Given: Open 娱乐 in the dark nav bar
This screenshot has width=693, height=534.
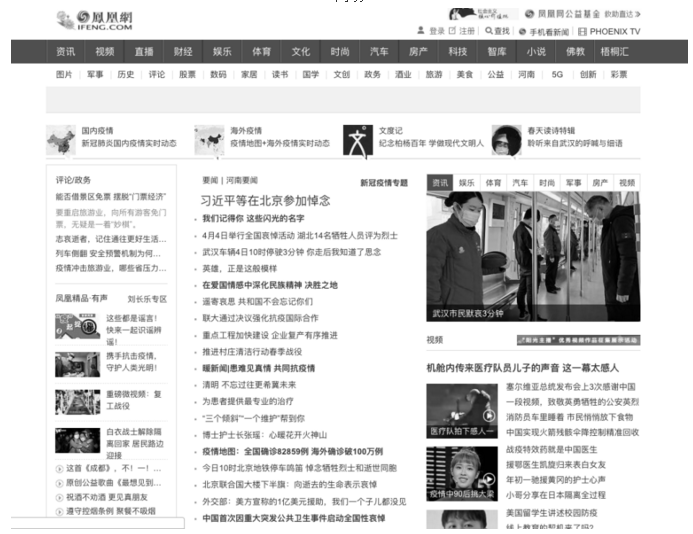Looking at the screenshot, I should tap(222, 52).
